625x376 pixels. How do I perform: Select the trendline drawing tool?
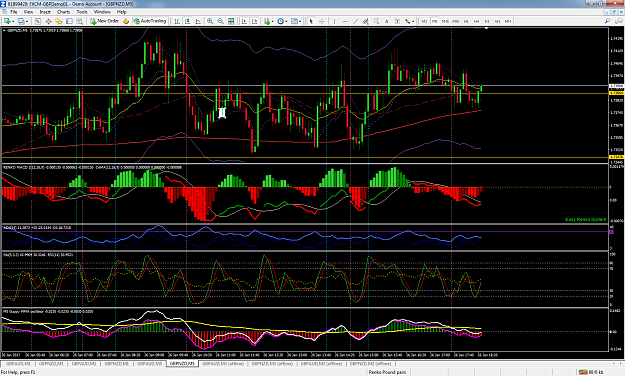356,21
